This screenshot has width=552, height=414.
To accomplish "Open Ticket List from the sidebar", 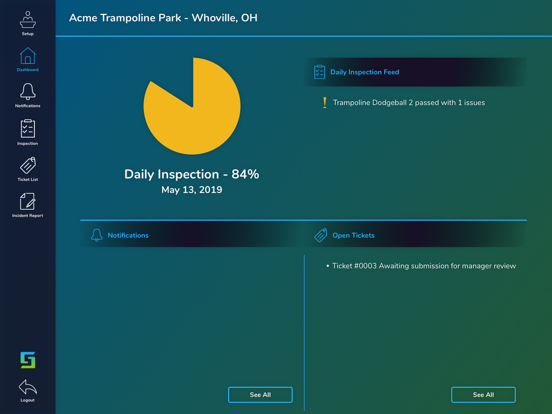I will [27, 169].
